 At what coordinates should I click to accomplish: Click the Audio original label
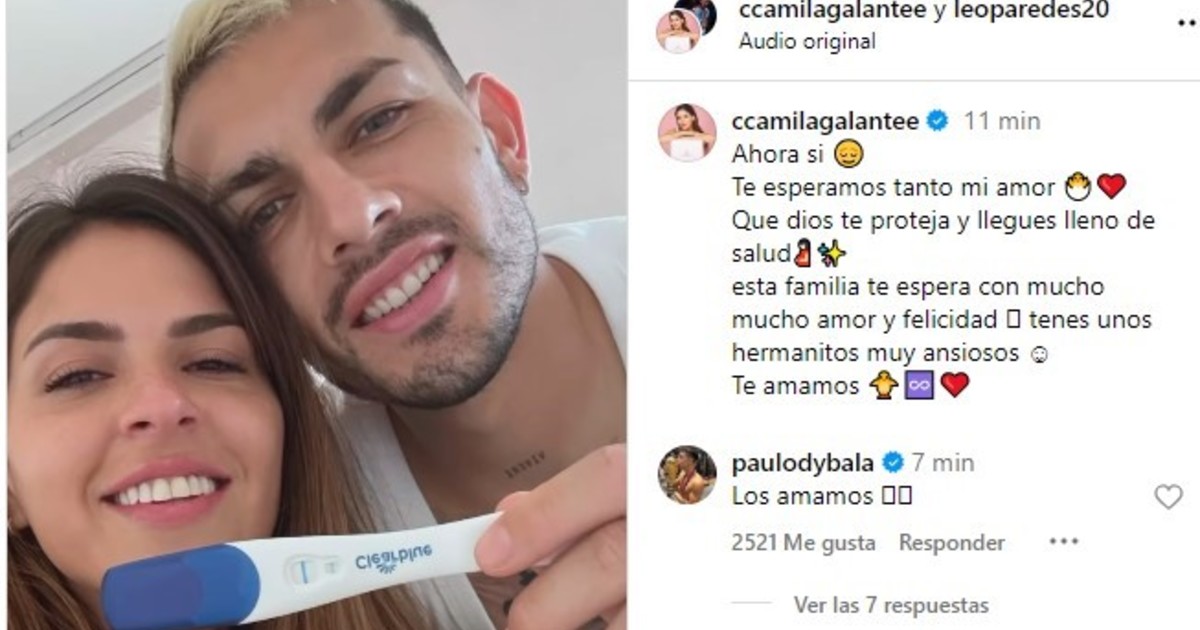point(806,41)
